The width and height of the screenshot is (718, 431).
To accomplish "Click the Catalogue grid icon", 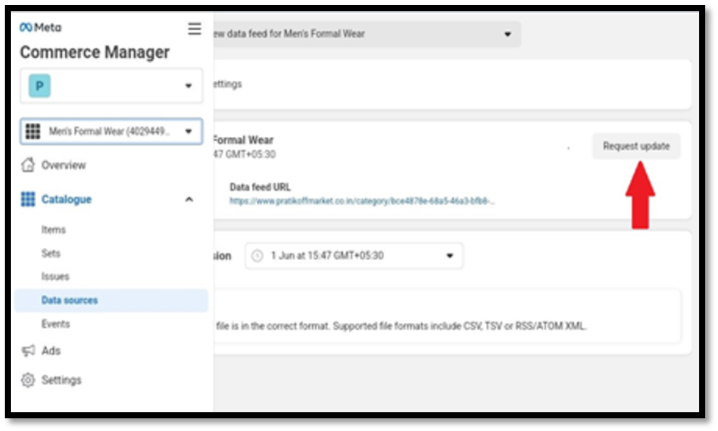I will [29, 200].
